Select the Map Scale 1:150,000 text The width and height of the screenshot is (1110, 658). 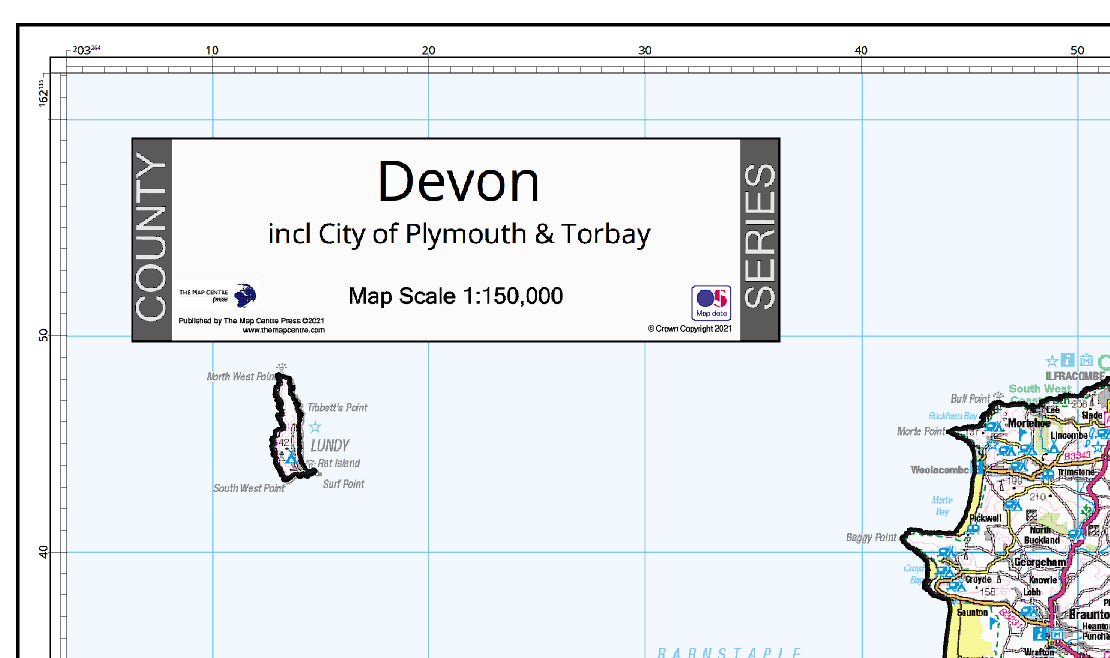[456, 296]
